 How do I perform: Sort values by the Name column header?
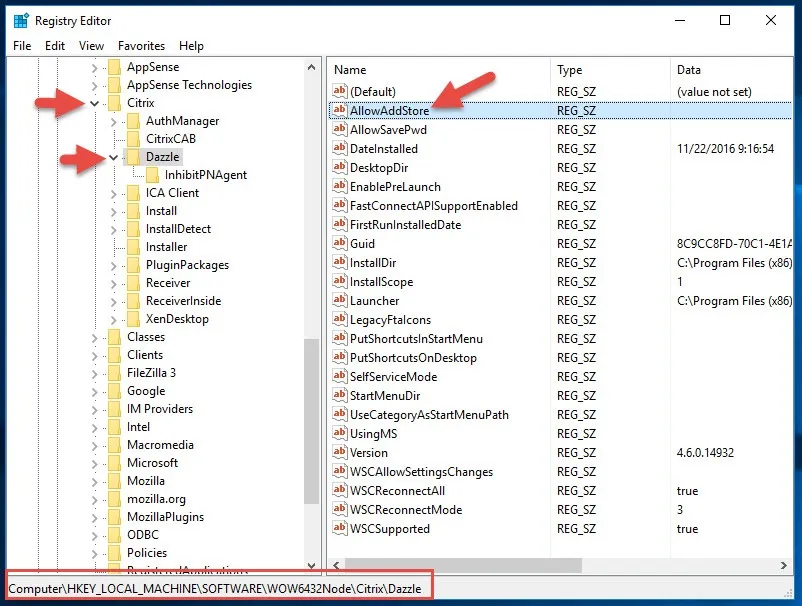(x=350, y=70)
